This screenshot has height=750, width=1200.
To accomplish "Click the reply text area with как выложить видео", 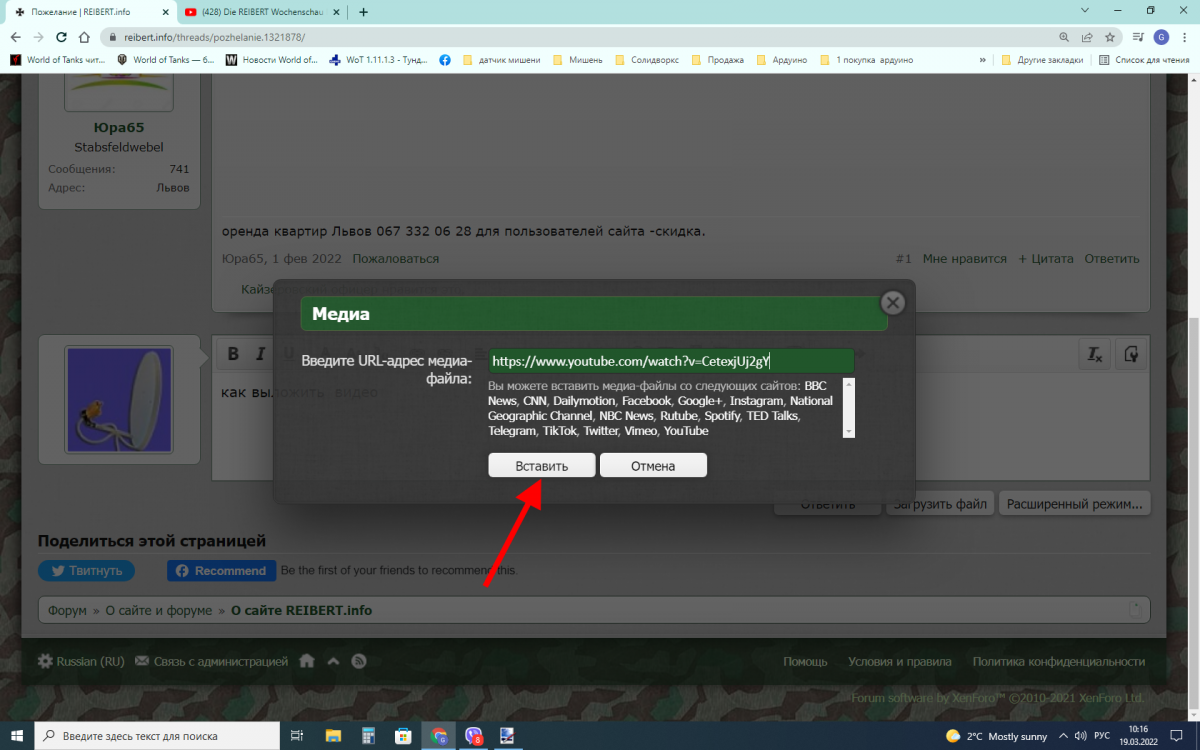I will tap(683, 425).
